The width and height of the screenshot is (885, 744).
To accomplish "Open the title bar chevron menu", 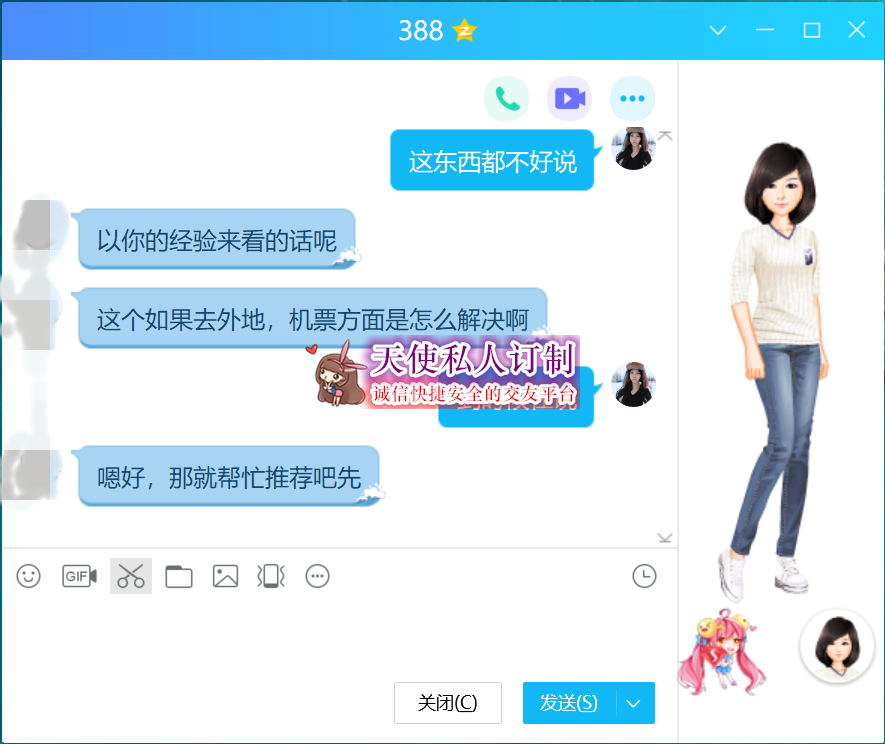I will 717,30.
